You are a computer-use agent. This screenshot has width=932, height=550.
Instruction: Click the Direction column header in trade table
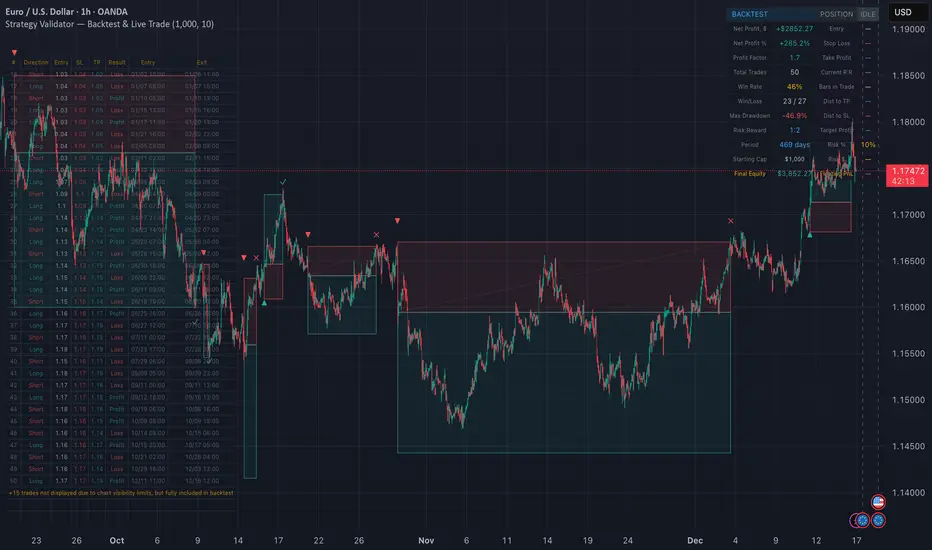click(x=36, y=62)
